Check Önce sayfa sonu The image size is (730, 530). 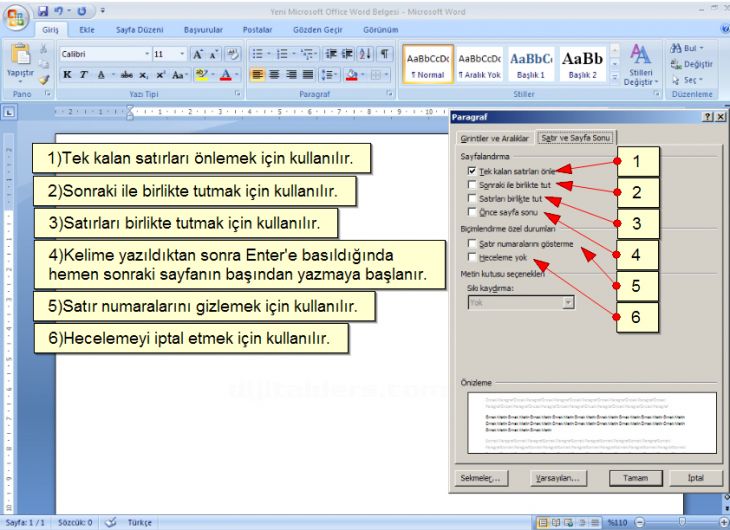click(x=472, y=212)
